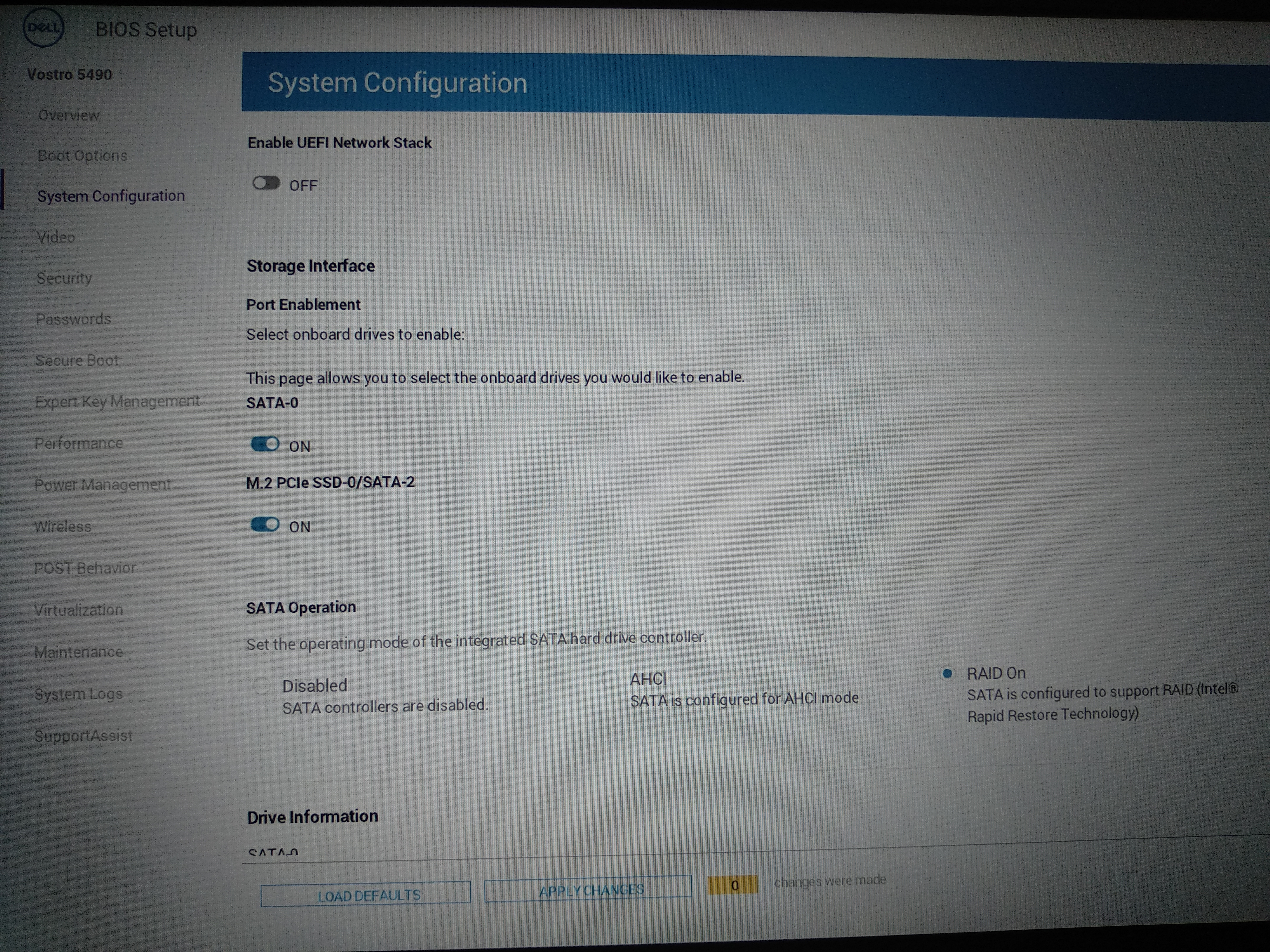Screen dimensions: 1270x952
Task: Choose AHCI SATA operation mode
Action: (x=609, y=679)
